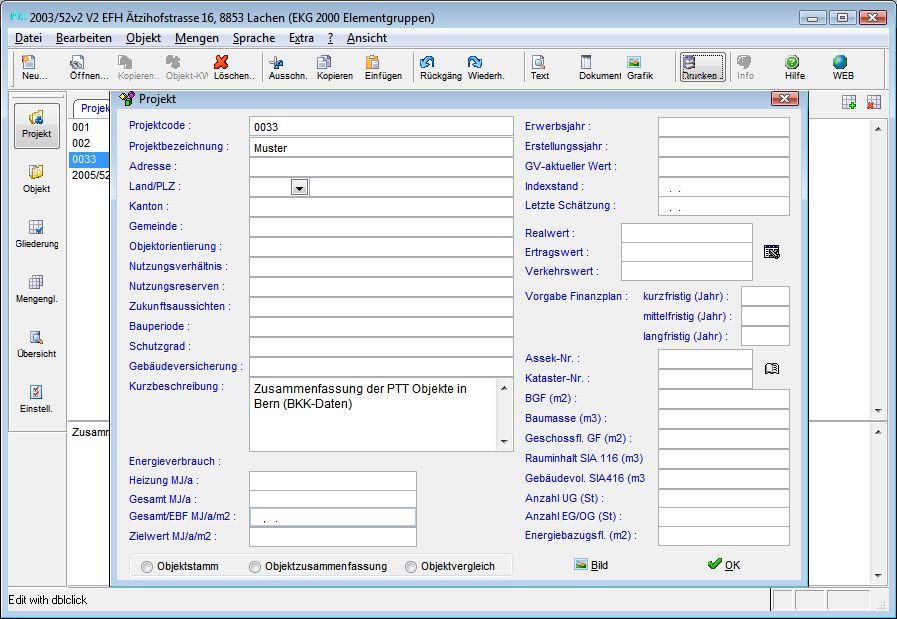Click the book icon beside Assek-Nr.

click(772, 368)
